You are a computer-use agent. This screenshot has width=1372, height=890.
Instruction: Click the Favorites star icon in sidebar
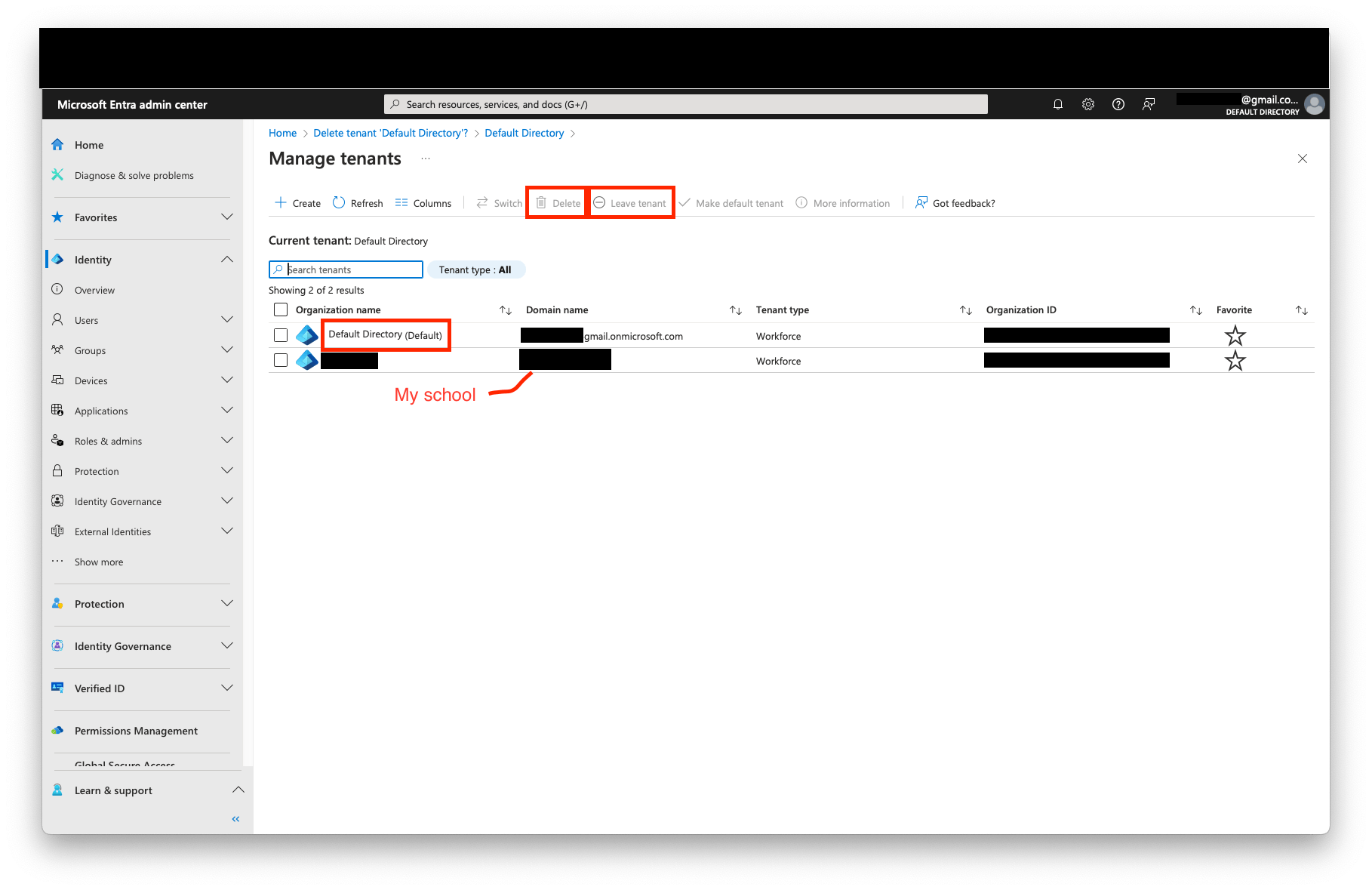tap(57, 217)
